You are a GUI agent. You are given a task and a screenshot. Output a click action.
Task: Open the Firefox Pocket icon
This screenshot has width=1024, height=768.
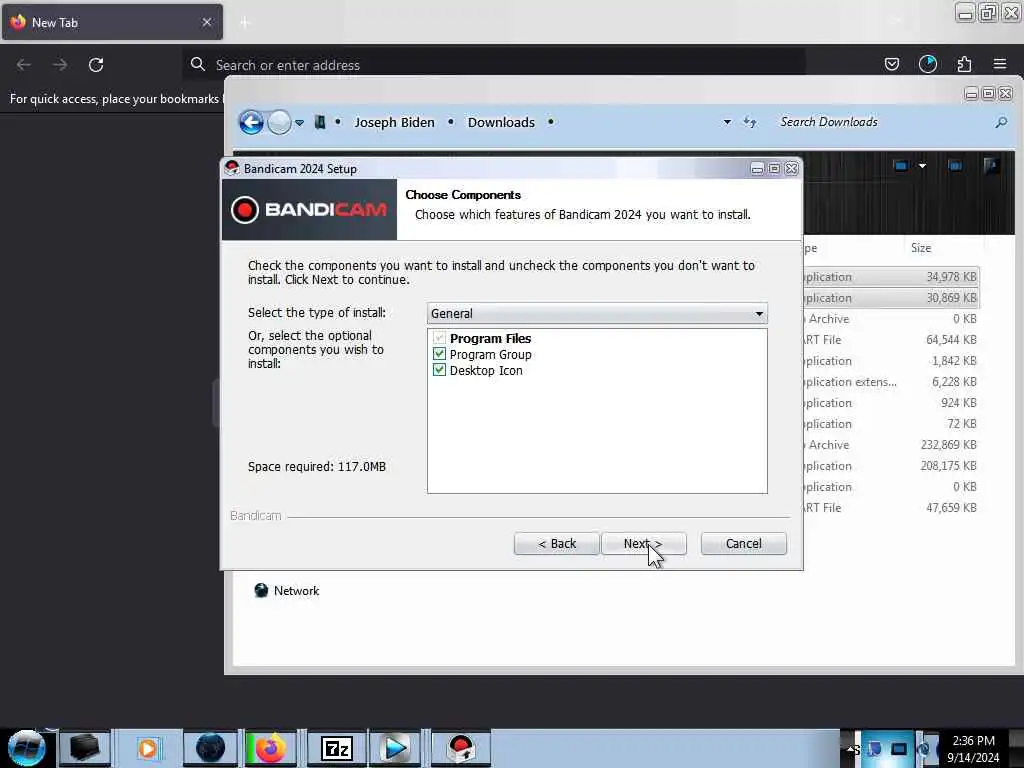891,64
